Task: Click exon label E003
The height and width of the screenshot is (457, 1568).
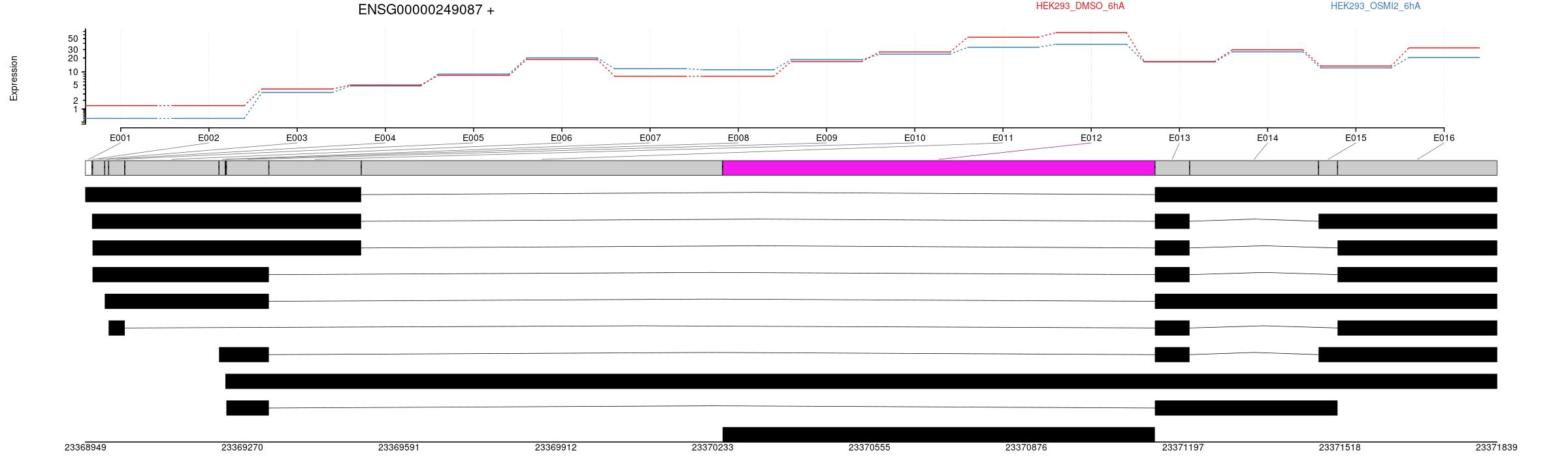Action: click(x=297, y=138)
